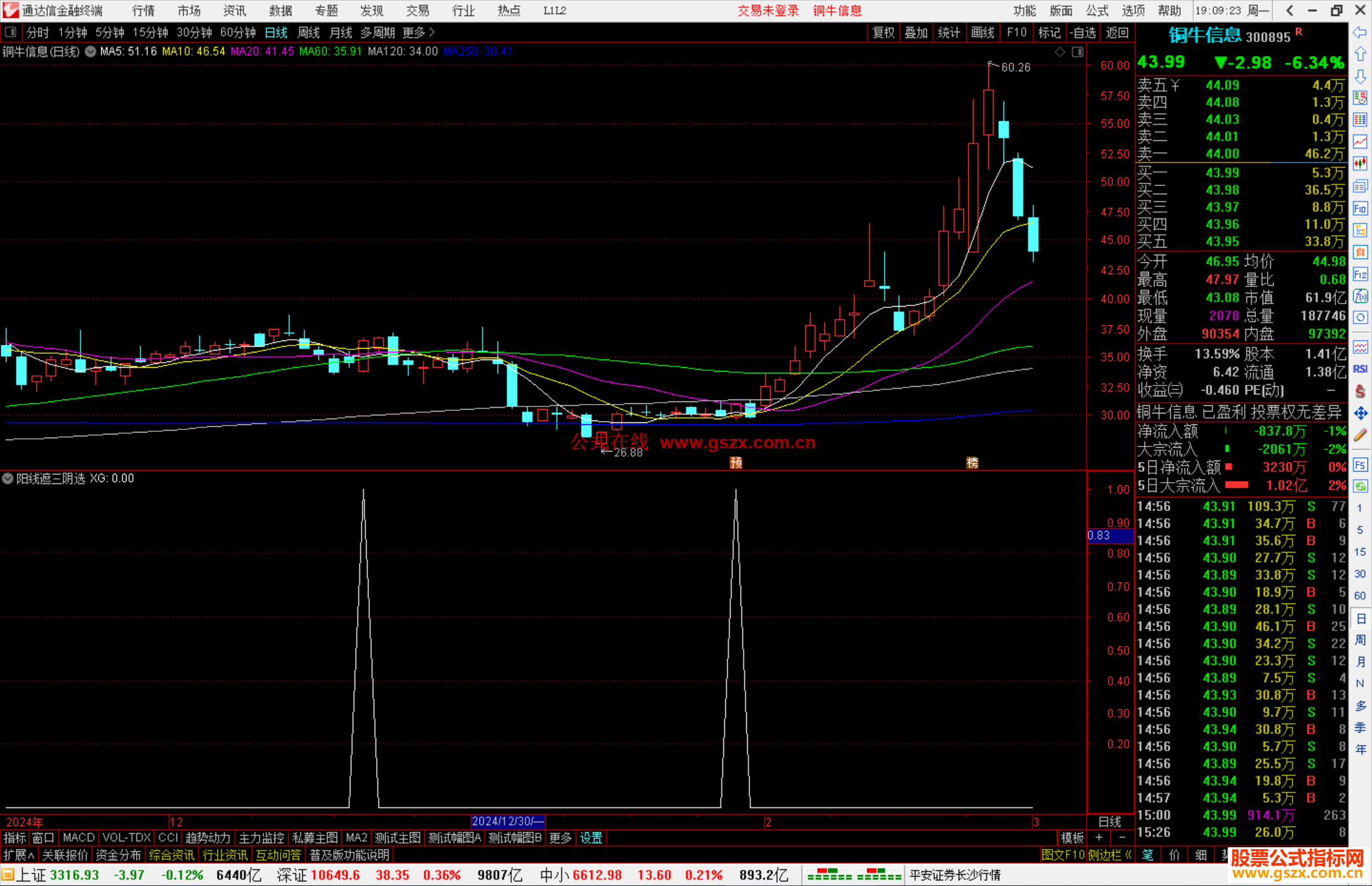Click the diamond icon atop main chart
1372x886 pixels.
point(1059,52)
